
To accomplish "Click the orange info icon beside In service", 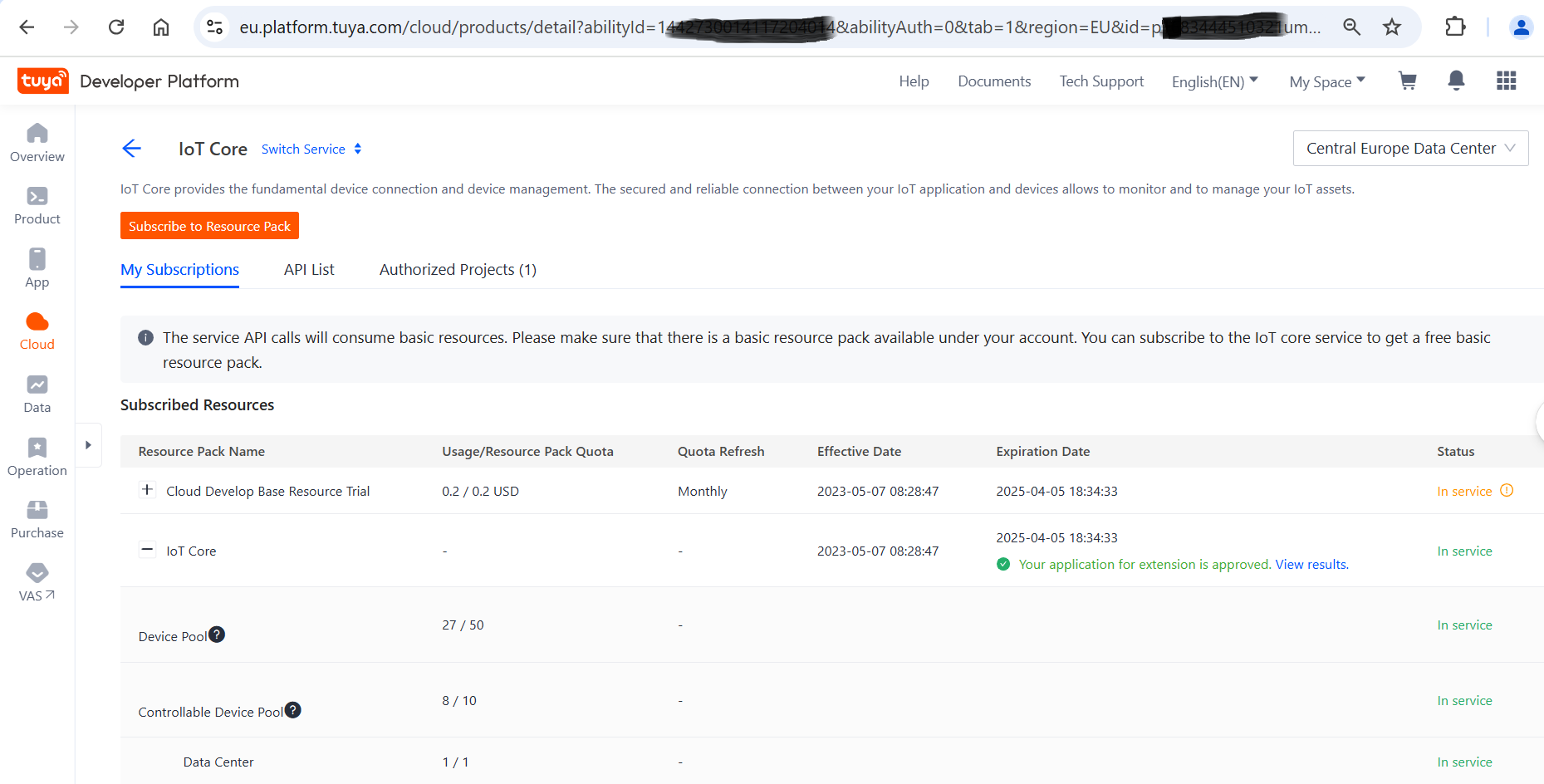I will 1507,491.
